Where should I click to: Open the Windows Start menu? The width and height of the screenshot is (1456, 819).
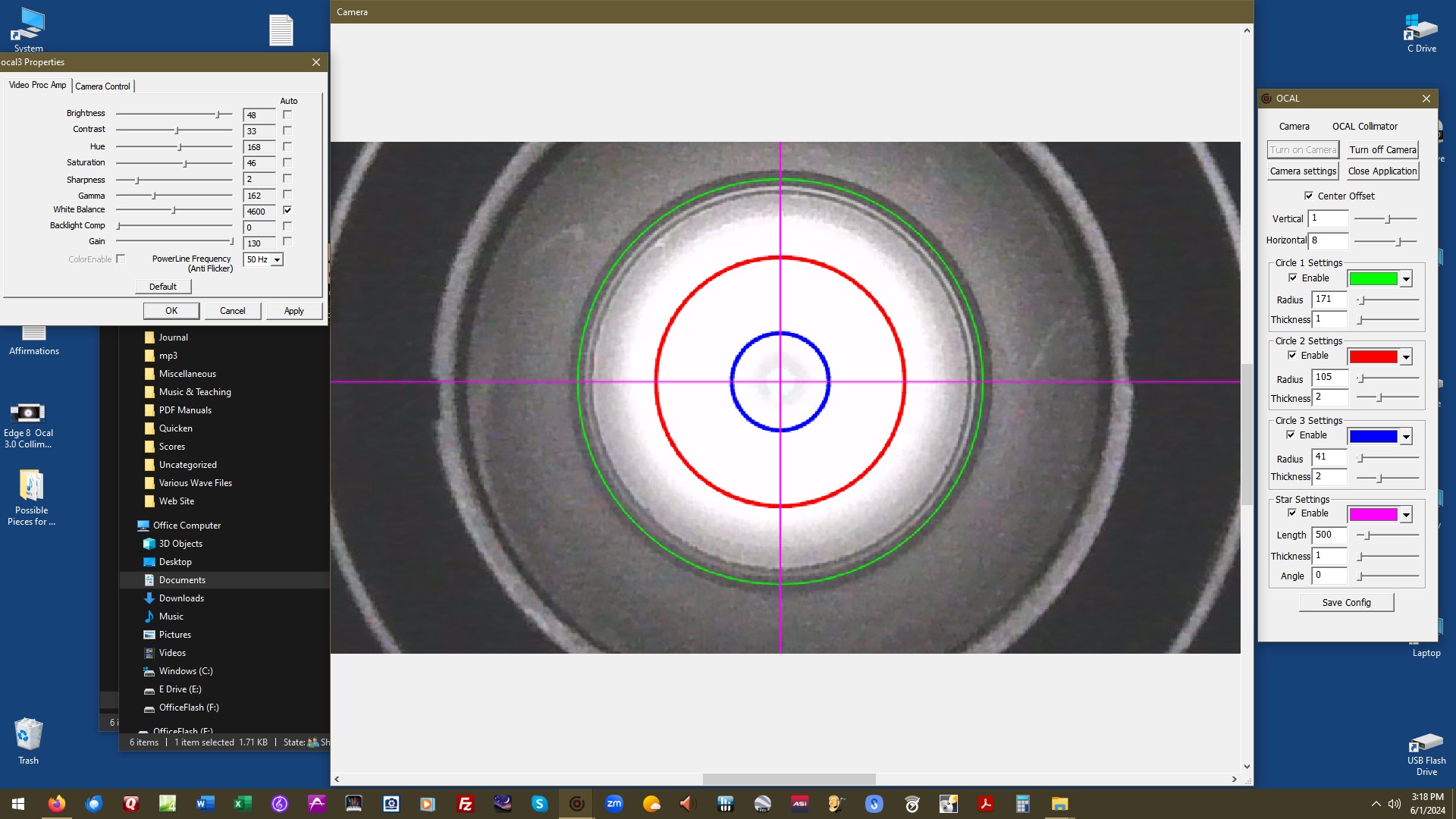point(18,804)
